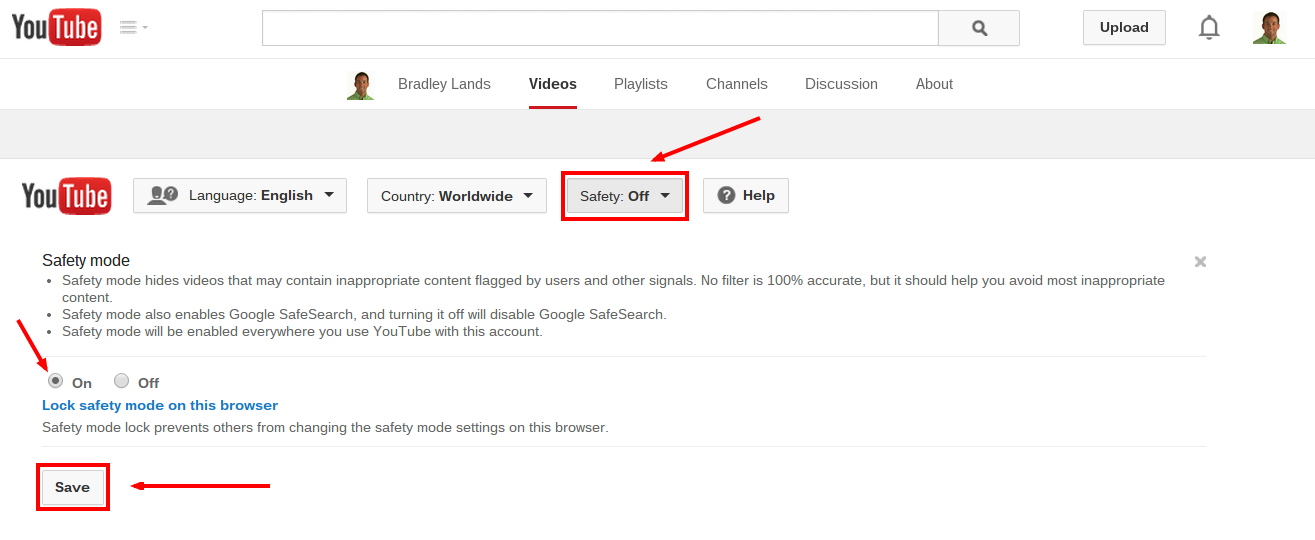1315x540 pixels.
Task: Click inside the YouTube search field
Action: pyautogui.click(x=600, y=28)
